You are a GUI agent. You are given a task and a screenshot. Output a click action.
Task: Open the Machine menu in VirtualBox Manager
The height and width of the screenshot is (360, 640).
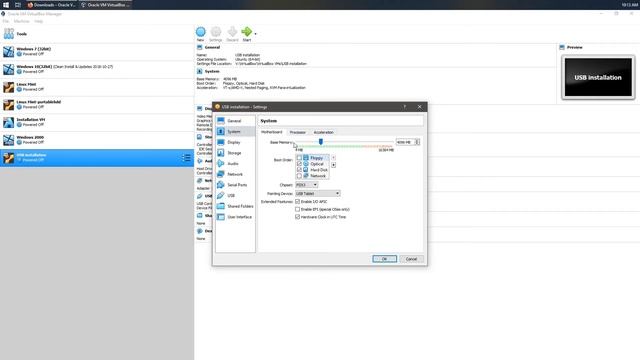pyautogui.click(x=22, y=21)
